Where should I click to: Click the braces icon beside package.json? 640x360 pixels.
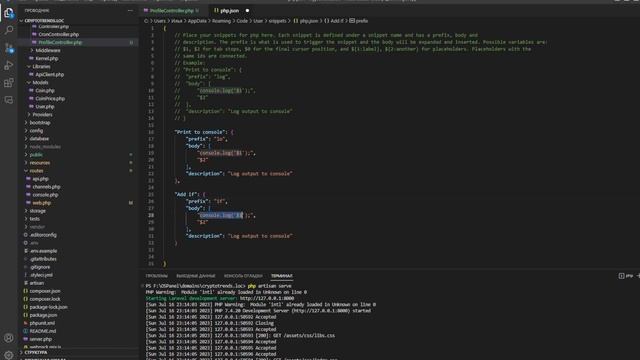click(26, 315)
